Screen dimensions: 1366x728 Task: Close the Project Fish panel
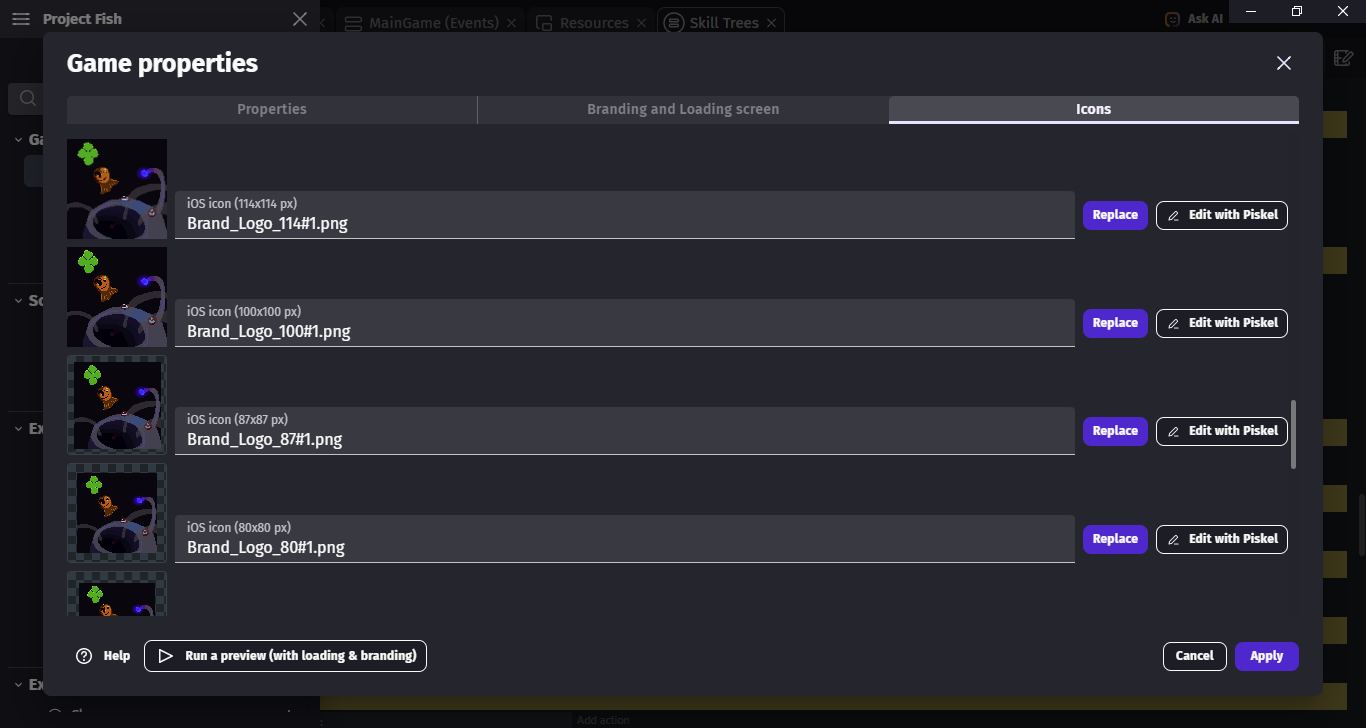(x=300, y=19)
